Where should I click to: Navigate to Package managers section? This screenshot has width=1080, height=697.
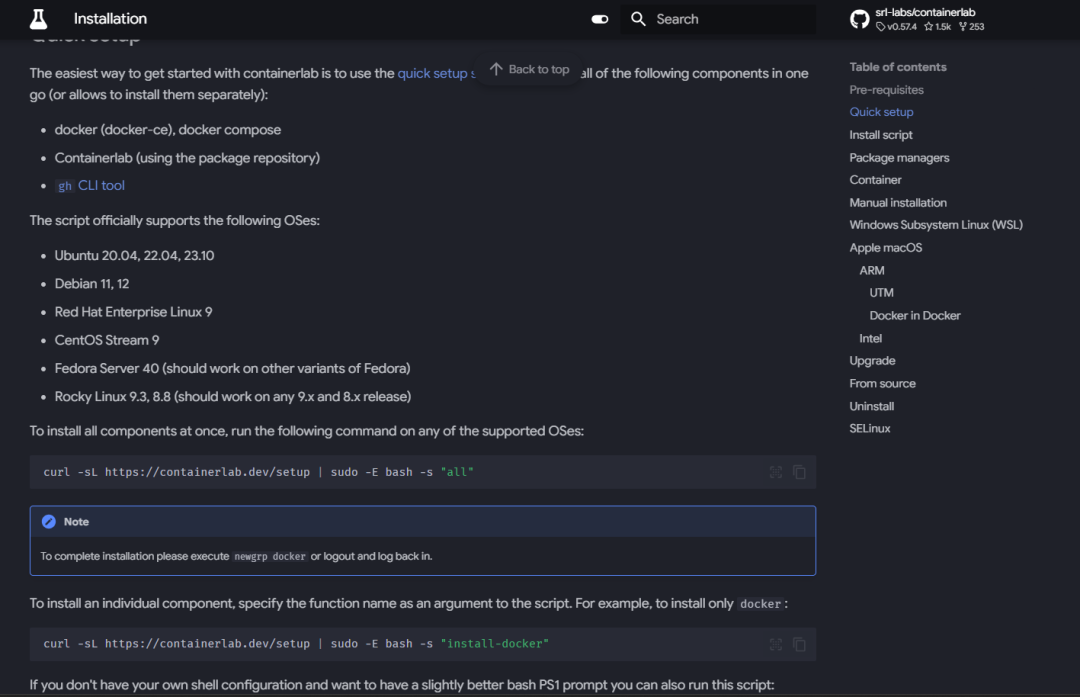coord(899,158)
